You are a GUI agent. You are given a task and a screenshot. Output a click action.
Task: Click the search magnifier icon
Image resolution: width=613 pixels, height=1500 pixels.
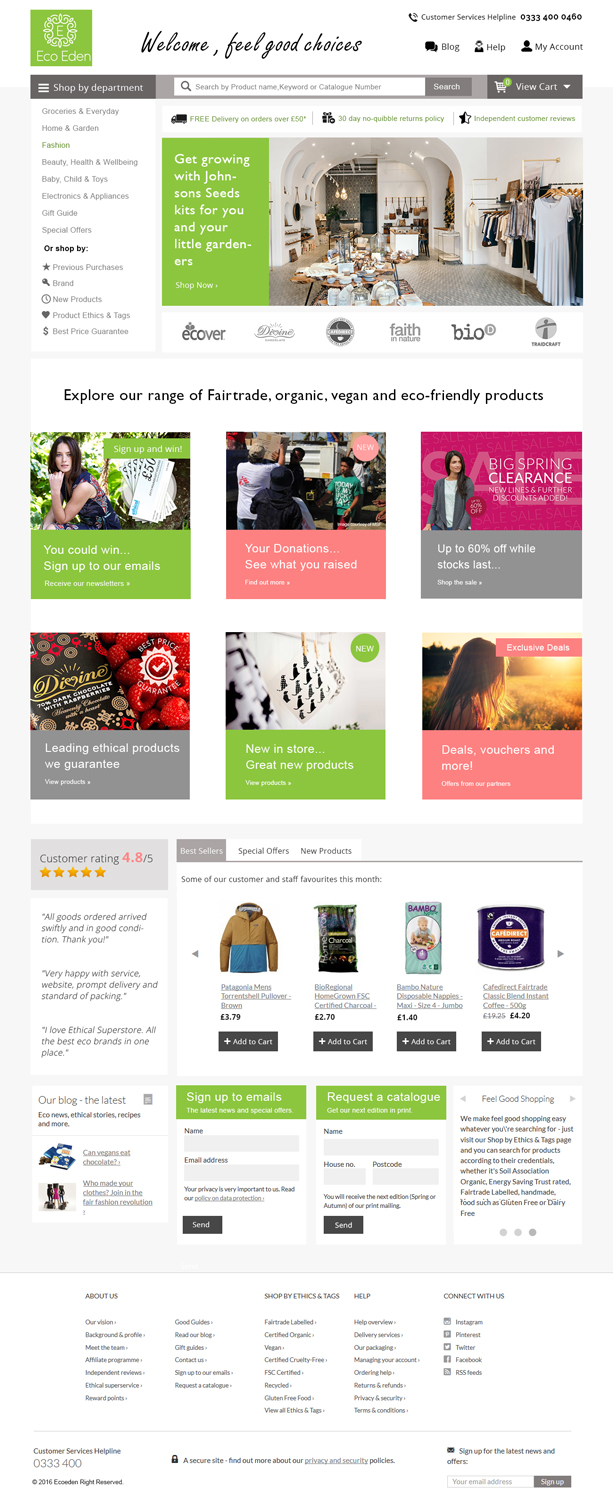coord(185,87)
